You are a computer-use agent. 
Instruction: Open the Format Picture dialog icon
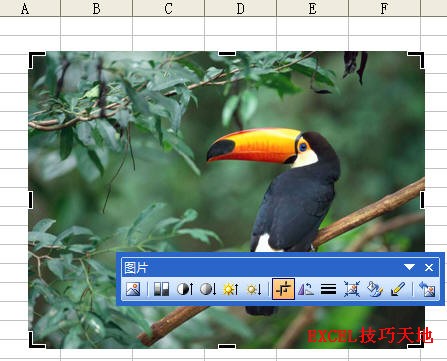tap(375, 289)
